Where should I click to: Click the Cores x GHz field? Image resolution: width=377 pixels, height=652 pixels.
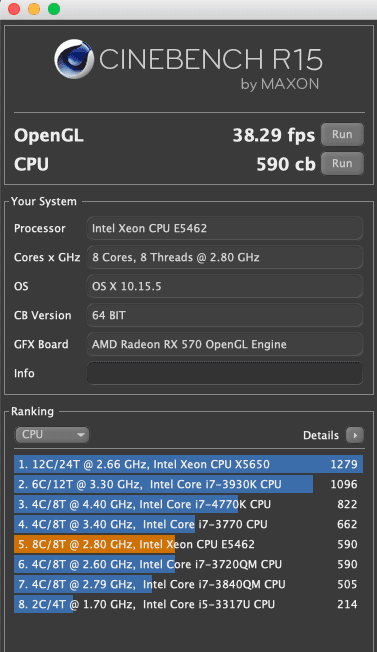click(224, 257)
